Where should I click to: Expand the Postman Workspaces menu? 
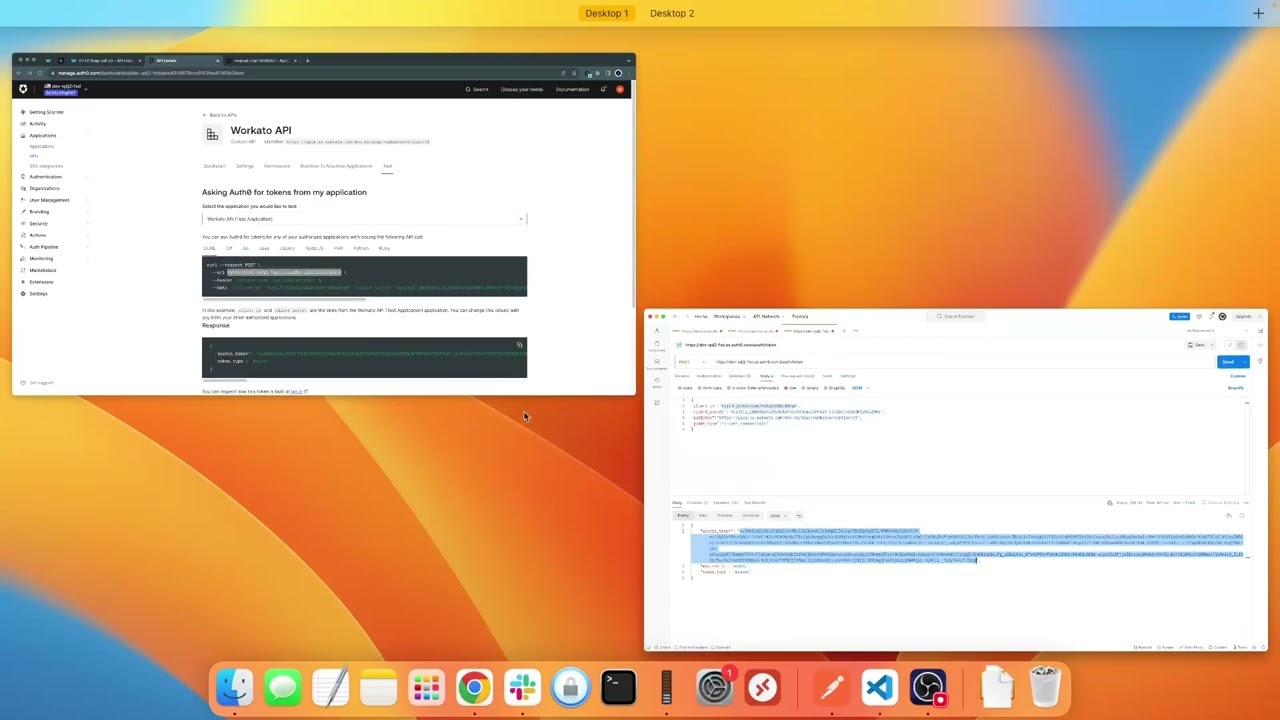point(729,316)
